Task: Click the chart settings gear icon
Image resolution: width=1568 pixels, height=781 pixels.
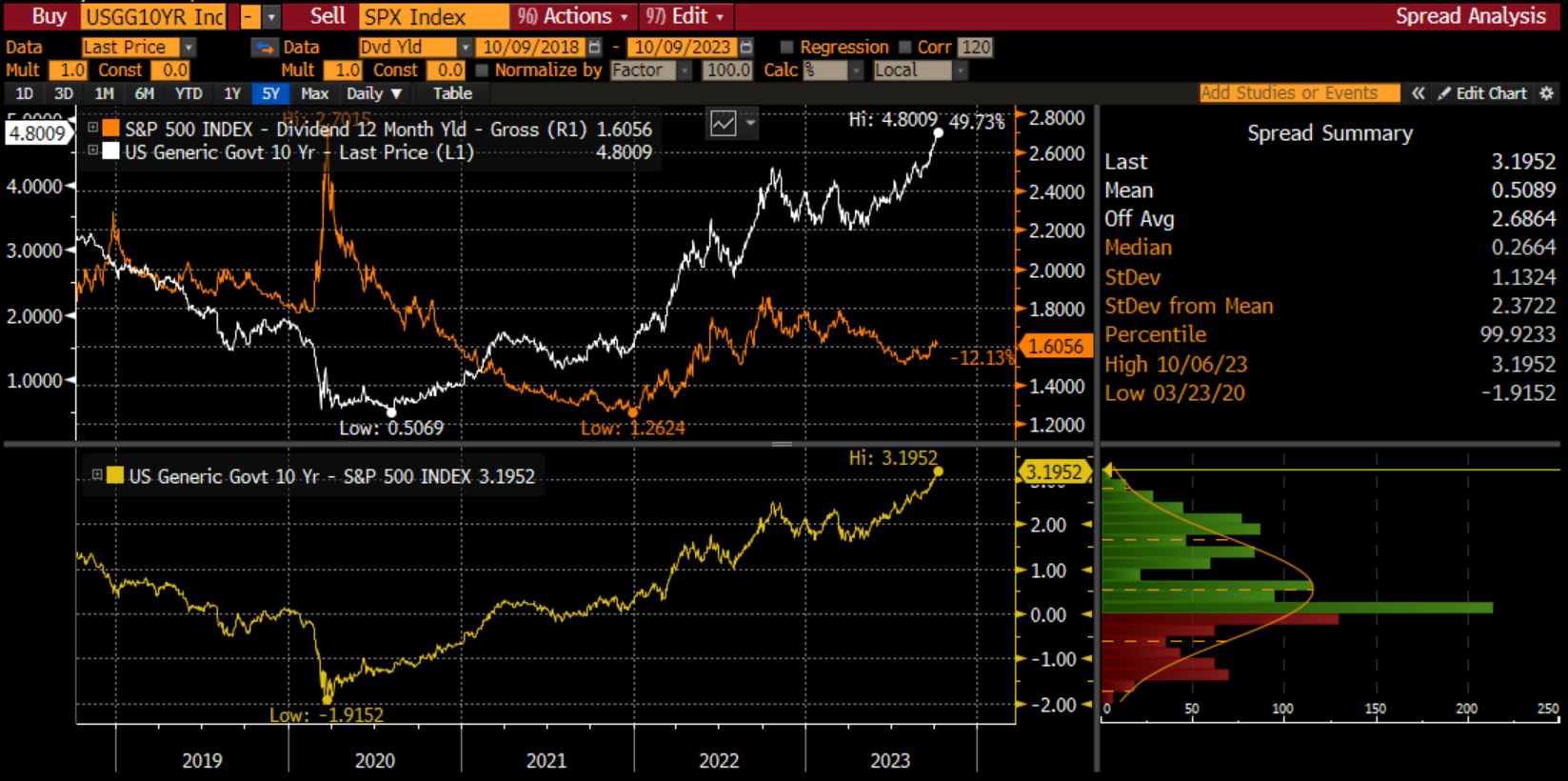Action: [1546, 93]
